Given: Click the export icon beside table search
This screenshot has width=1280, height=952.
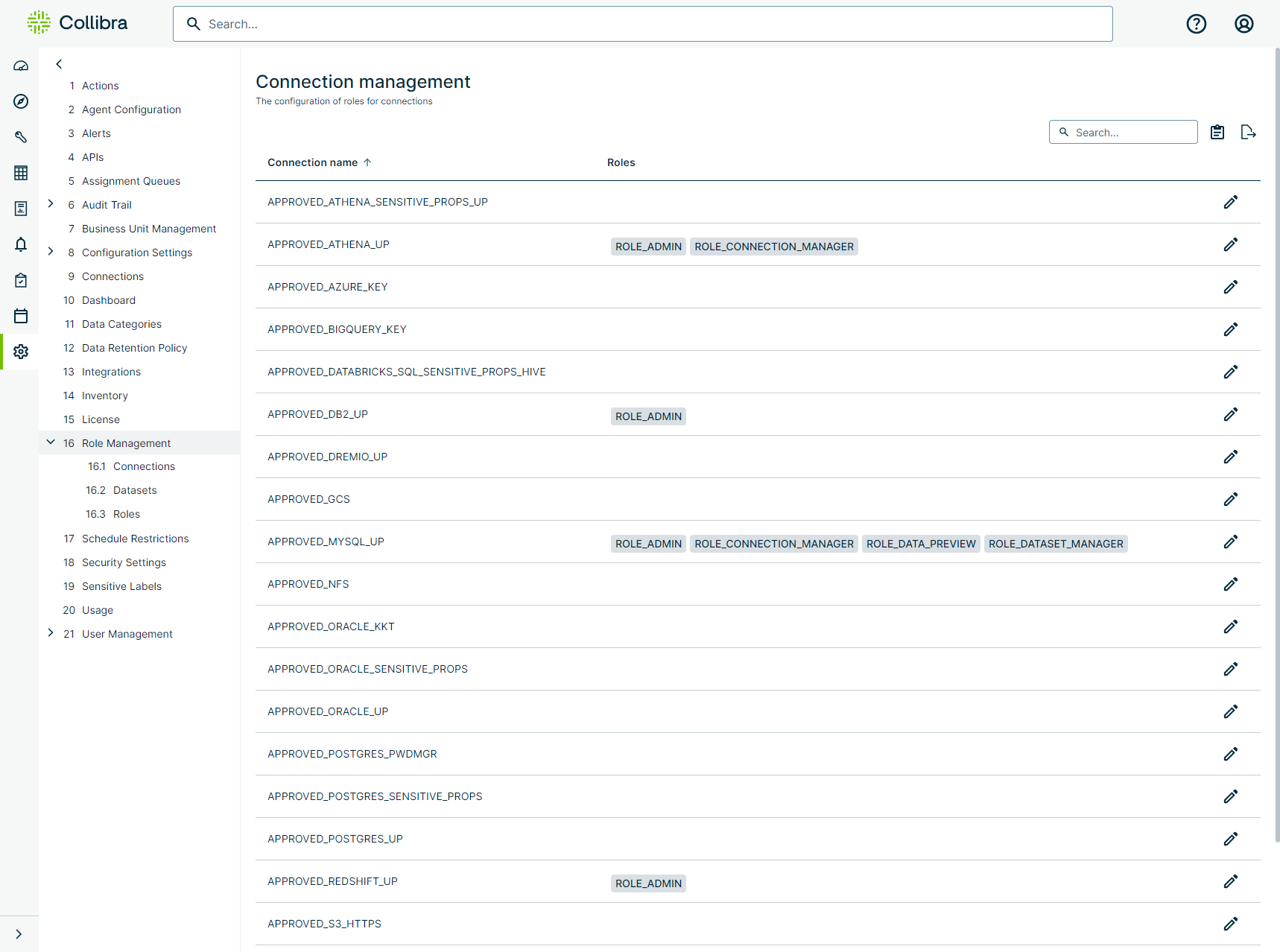Looking at the screenshot, I should pyautogui.click(x=1248, y=132).
